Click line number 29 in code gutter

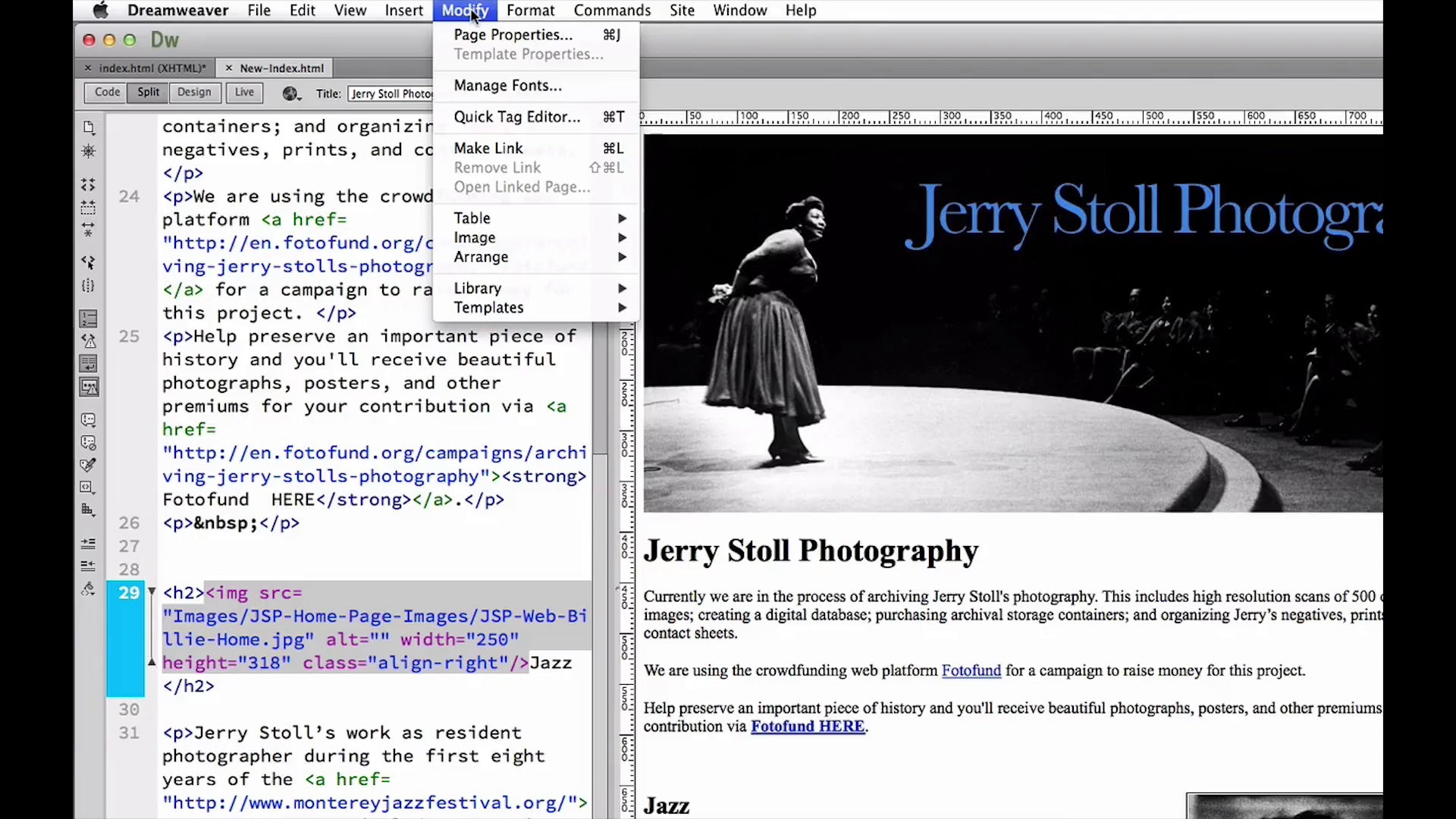[129, 592]
